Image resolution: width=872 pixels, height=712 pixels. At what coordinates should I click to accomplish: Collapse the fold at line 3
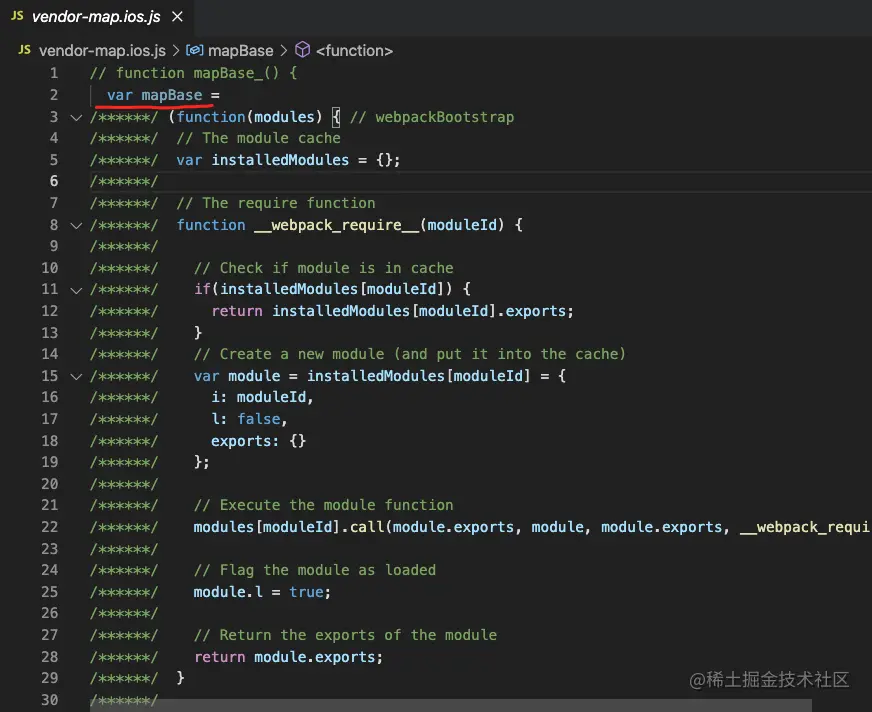(76, 117)
